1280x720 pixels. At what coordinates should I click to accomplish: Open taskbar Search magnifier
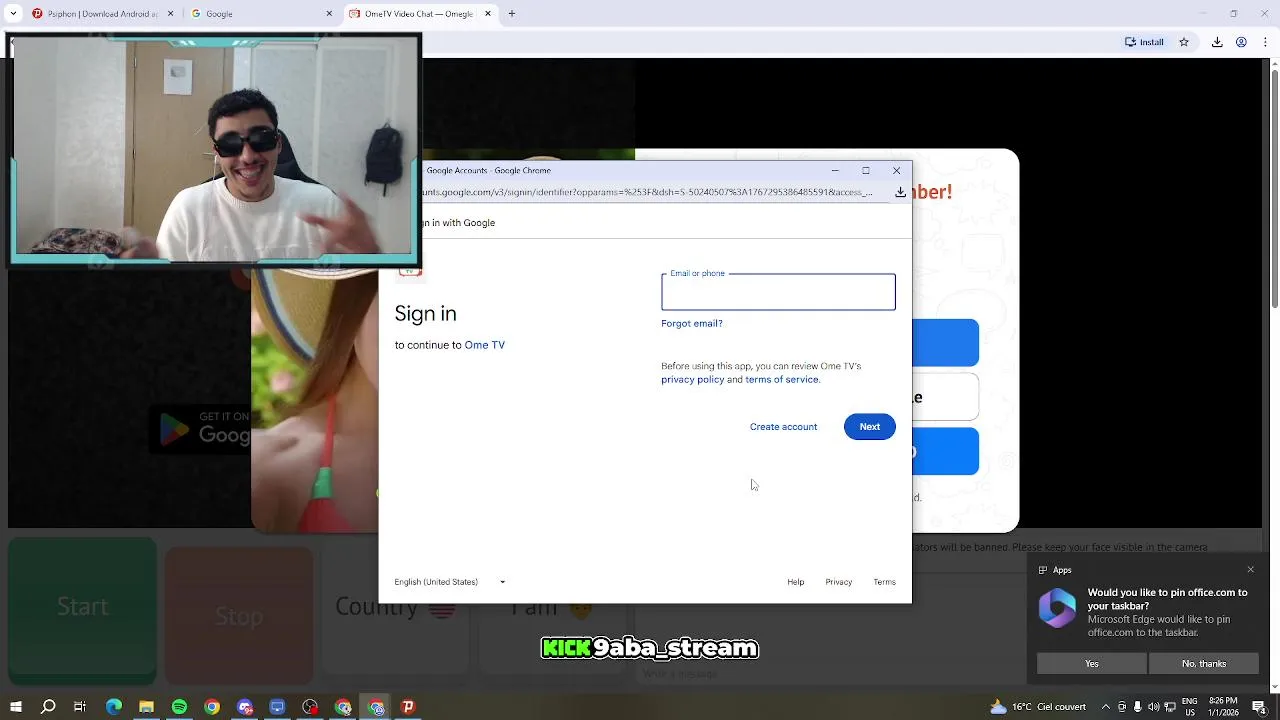pyautogui.click(x=48, y=707)
